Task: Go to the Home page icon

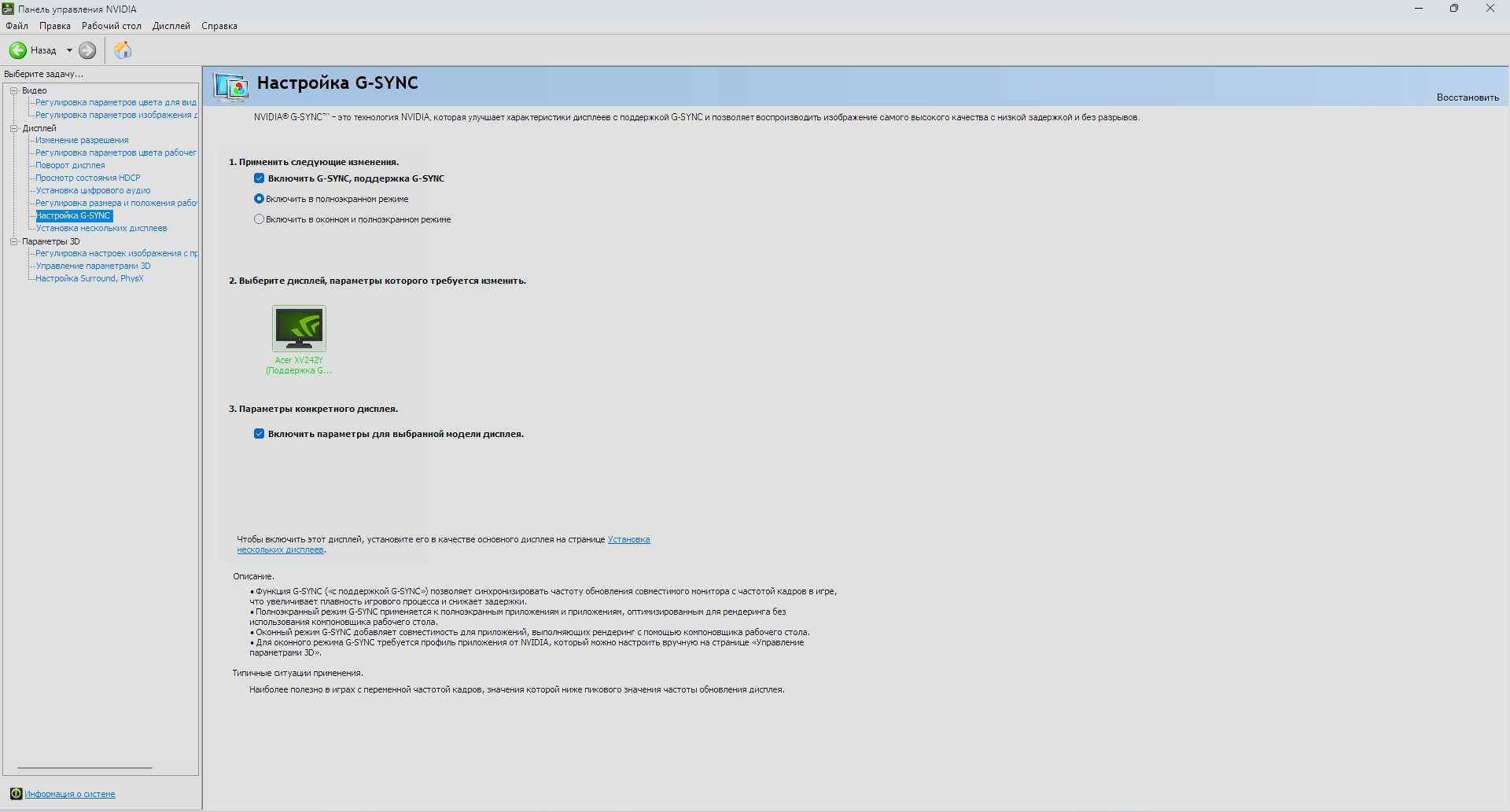Action: click(x=123, y=50)
